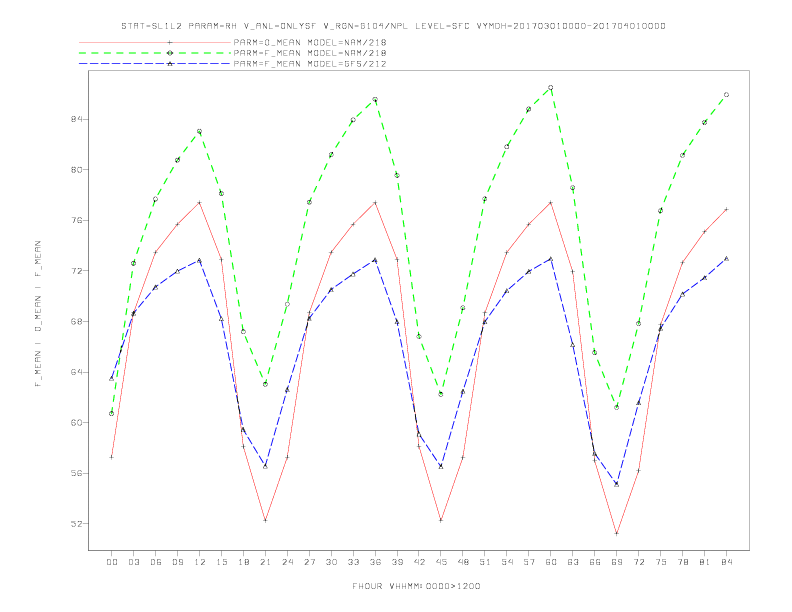The image size is (792, 612).
Task: Click x-axis forecast hour label 72
Action: (x=638, y=562)
